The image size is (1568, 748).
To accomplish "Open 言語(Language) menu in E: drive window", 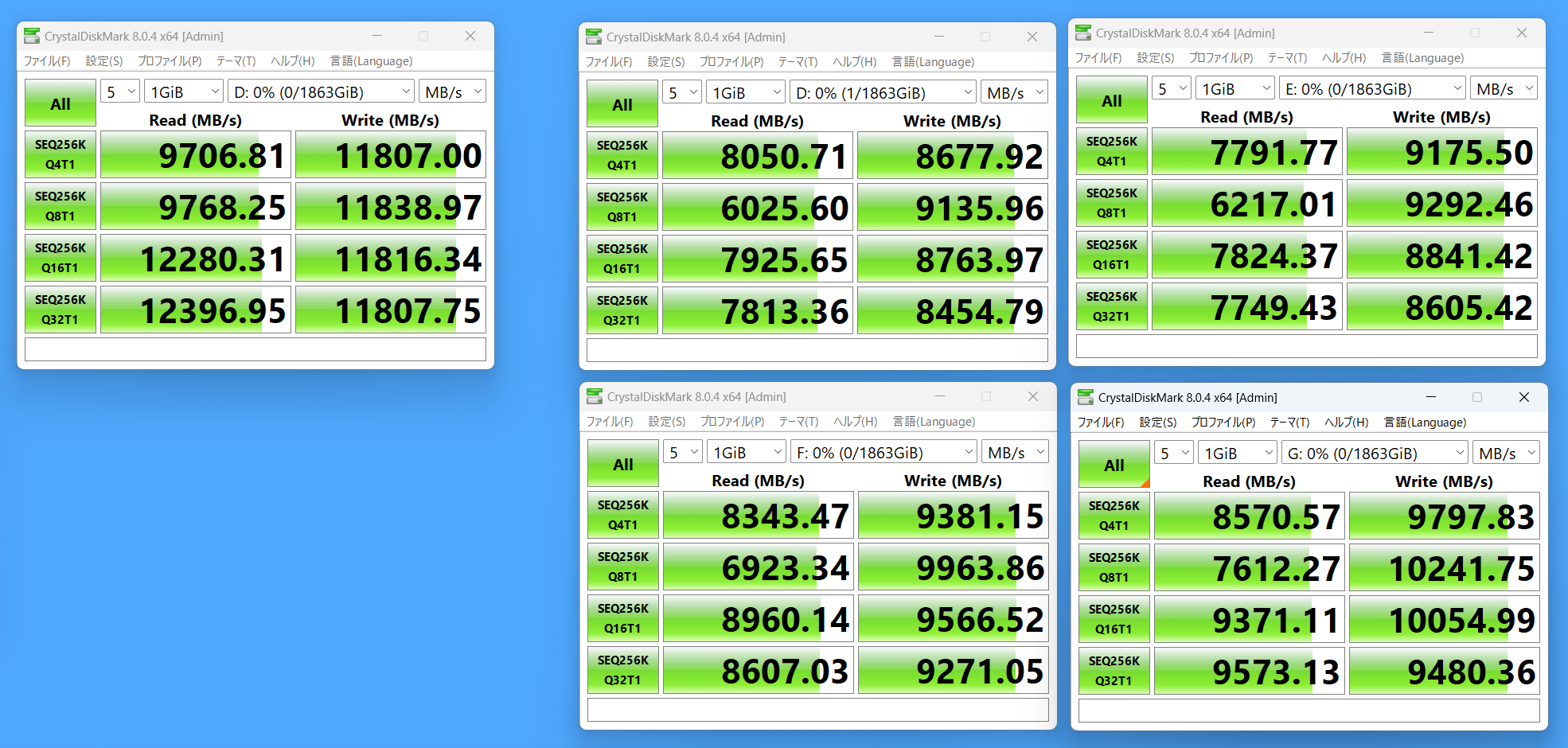I will [x=1422, y=57].
